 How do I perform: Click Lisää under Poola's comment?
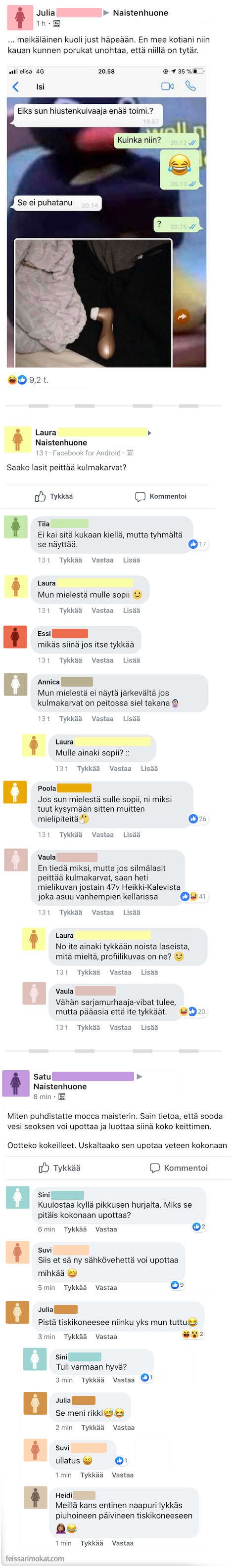132,834
